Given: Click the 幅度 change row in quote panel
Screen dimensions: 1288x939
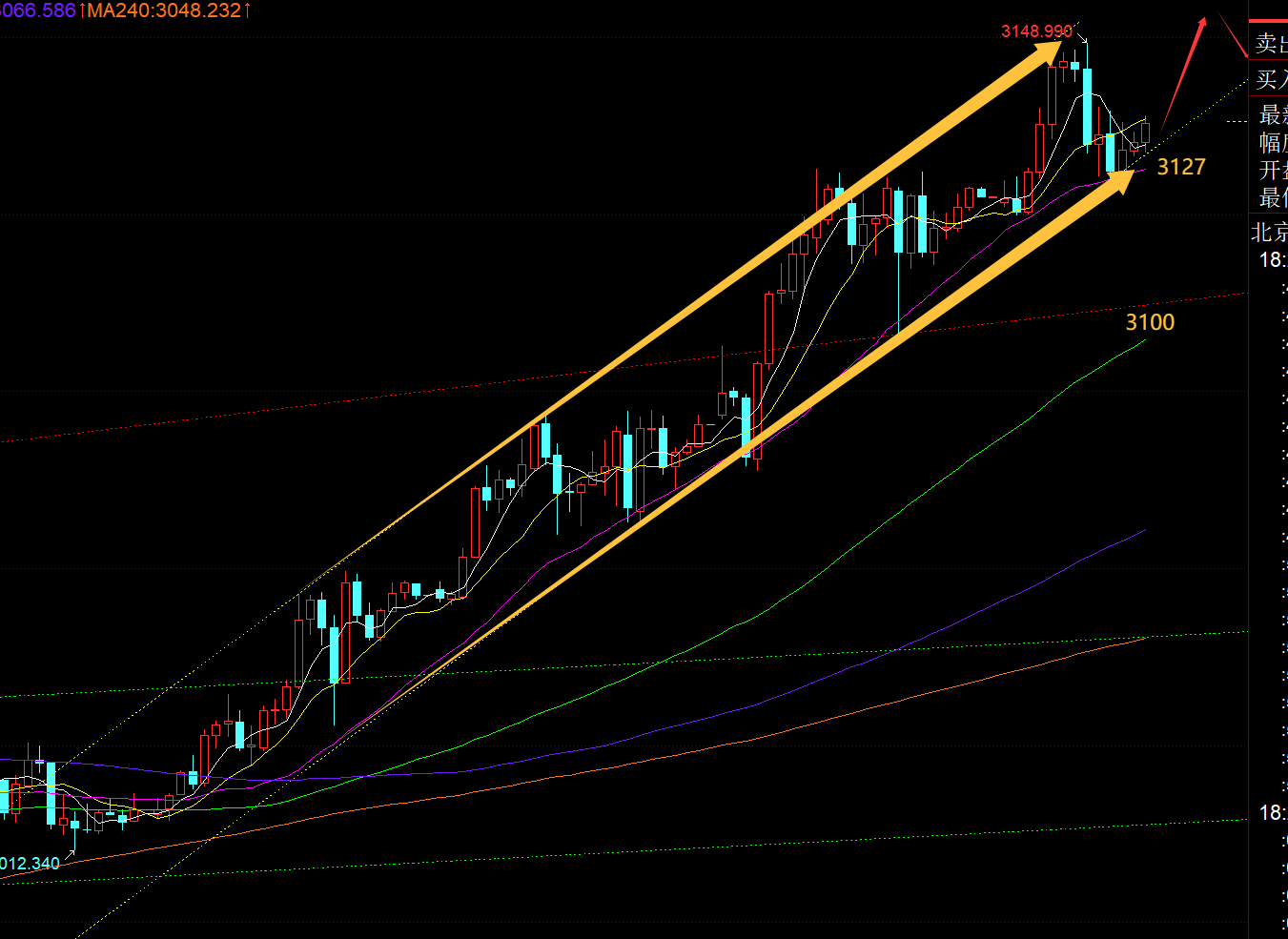Looking at the screenshot, I should coord(1272,143).
